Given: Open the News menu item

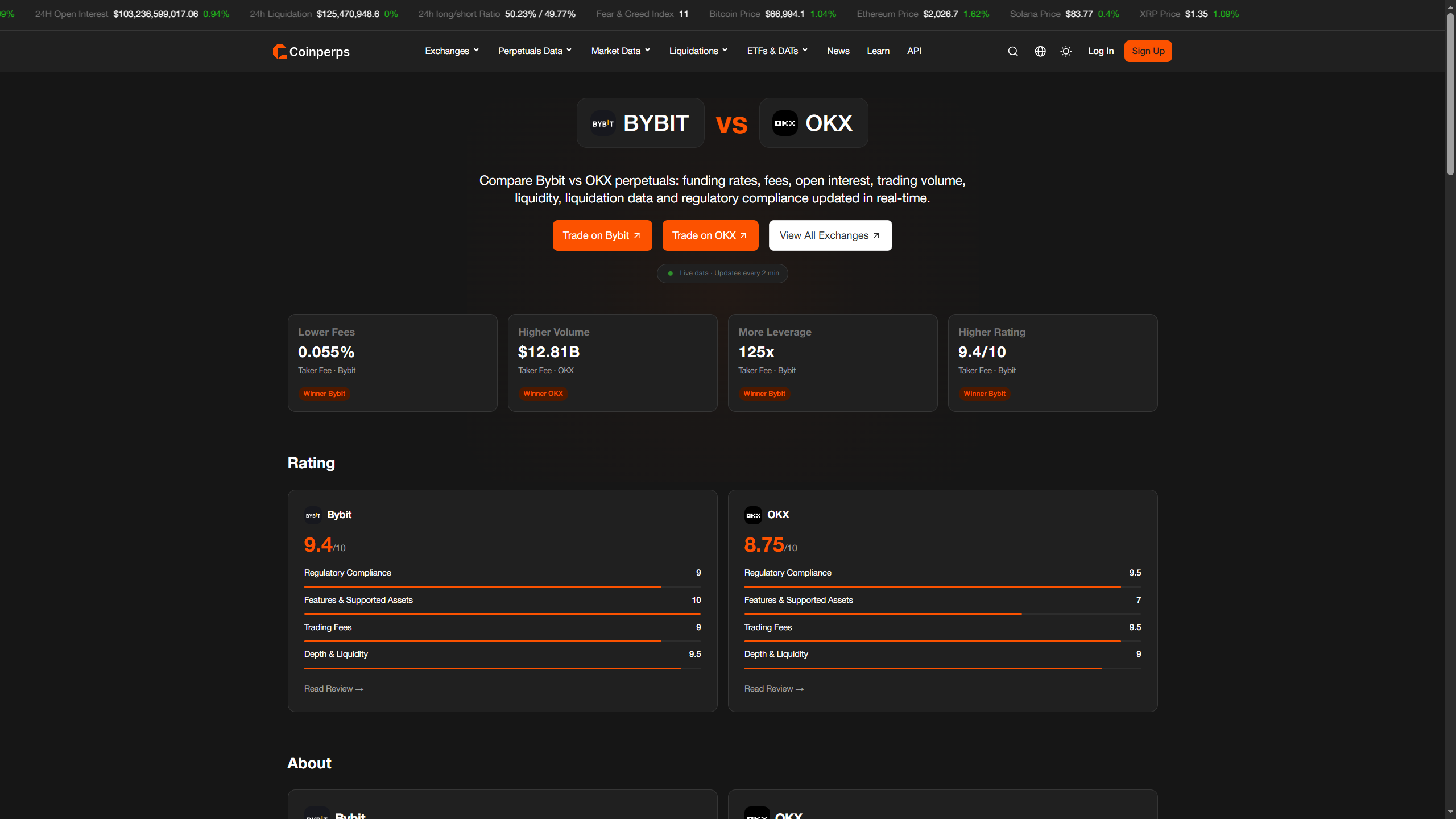Looking at the screenshot, I should point(838,51).
